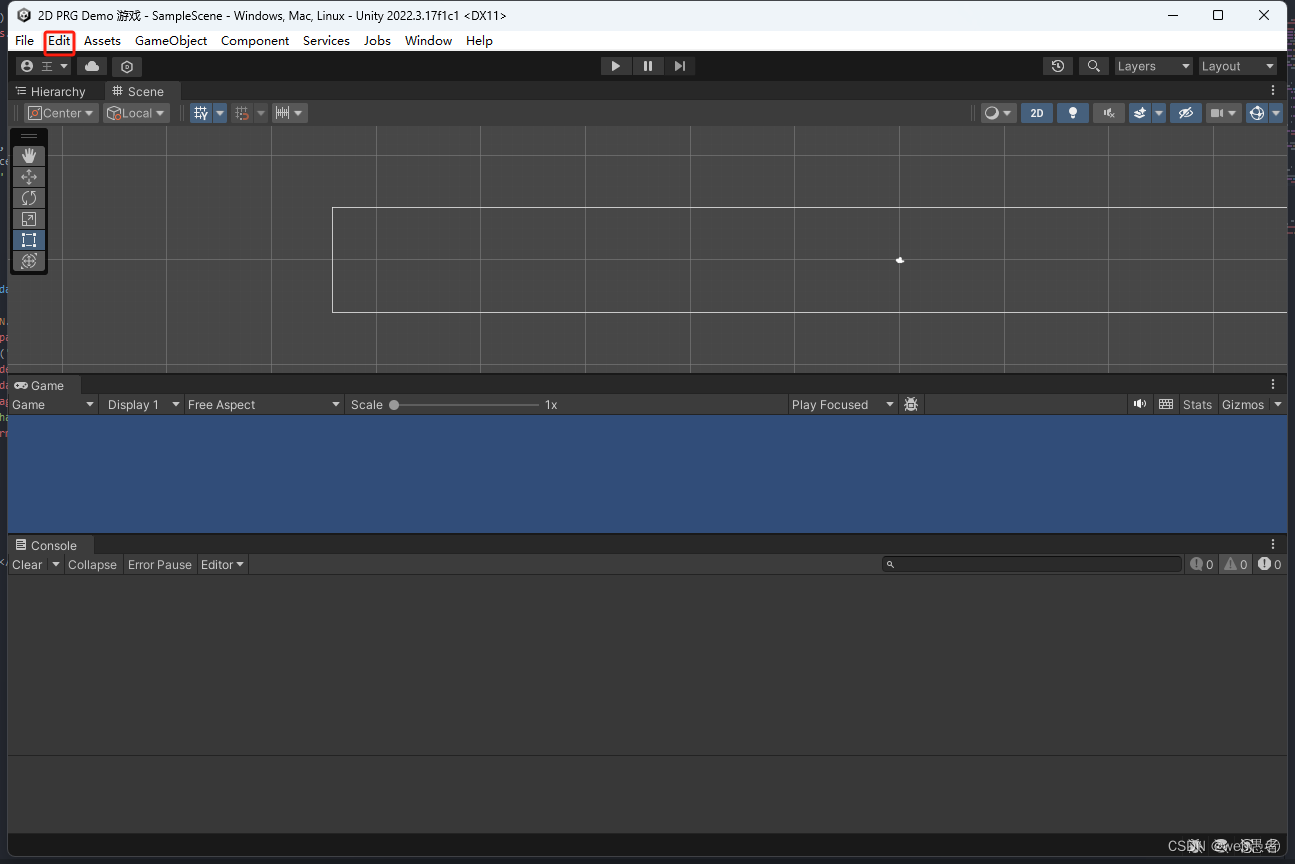Open Center pivot mode dropdown
1295x864 pixels.
tap(61, 113)
